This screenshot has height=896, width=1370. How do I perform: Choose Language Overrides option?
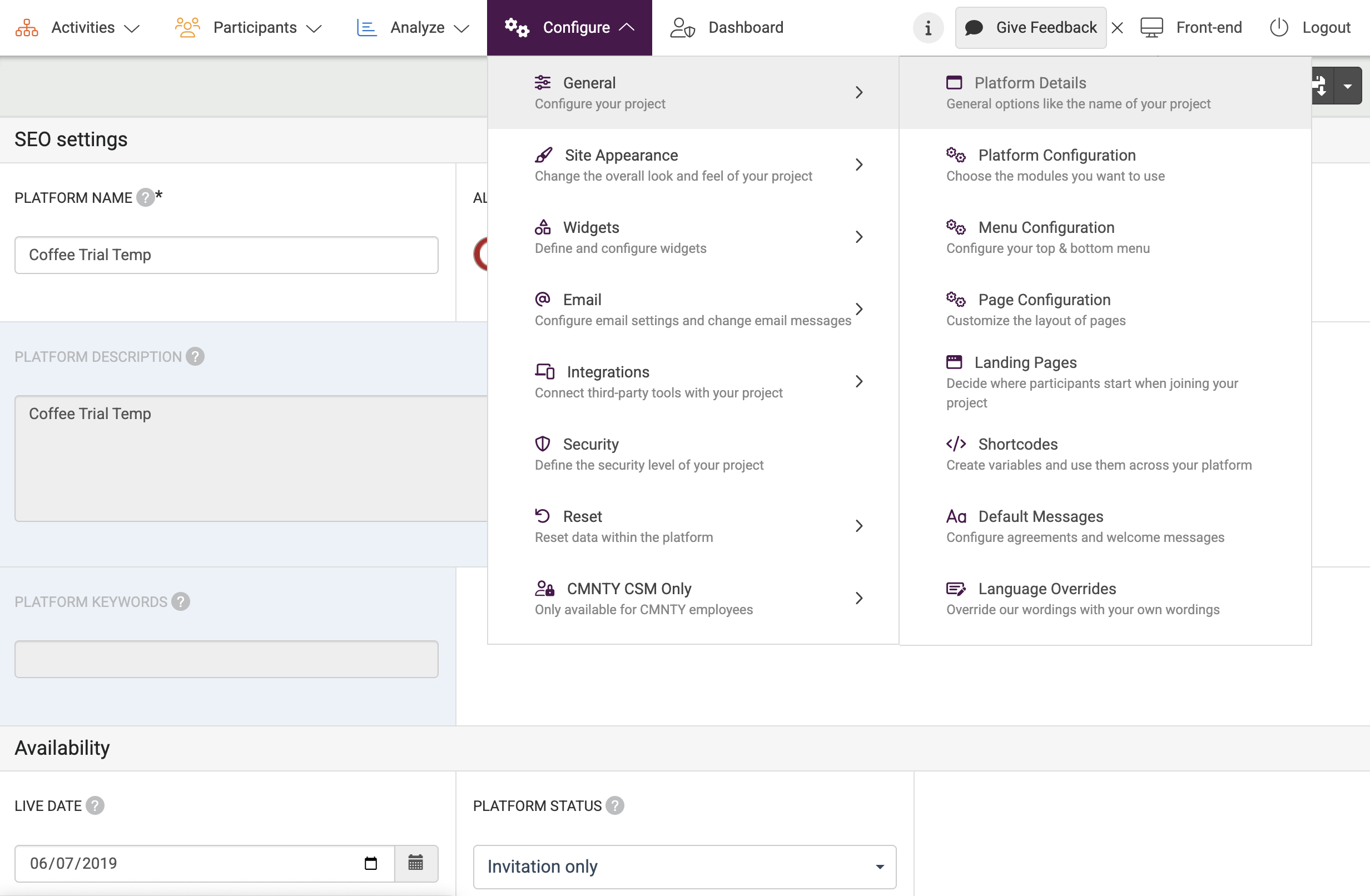1046,588
